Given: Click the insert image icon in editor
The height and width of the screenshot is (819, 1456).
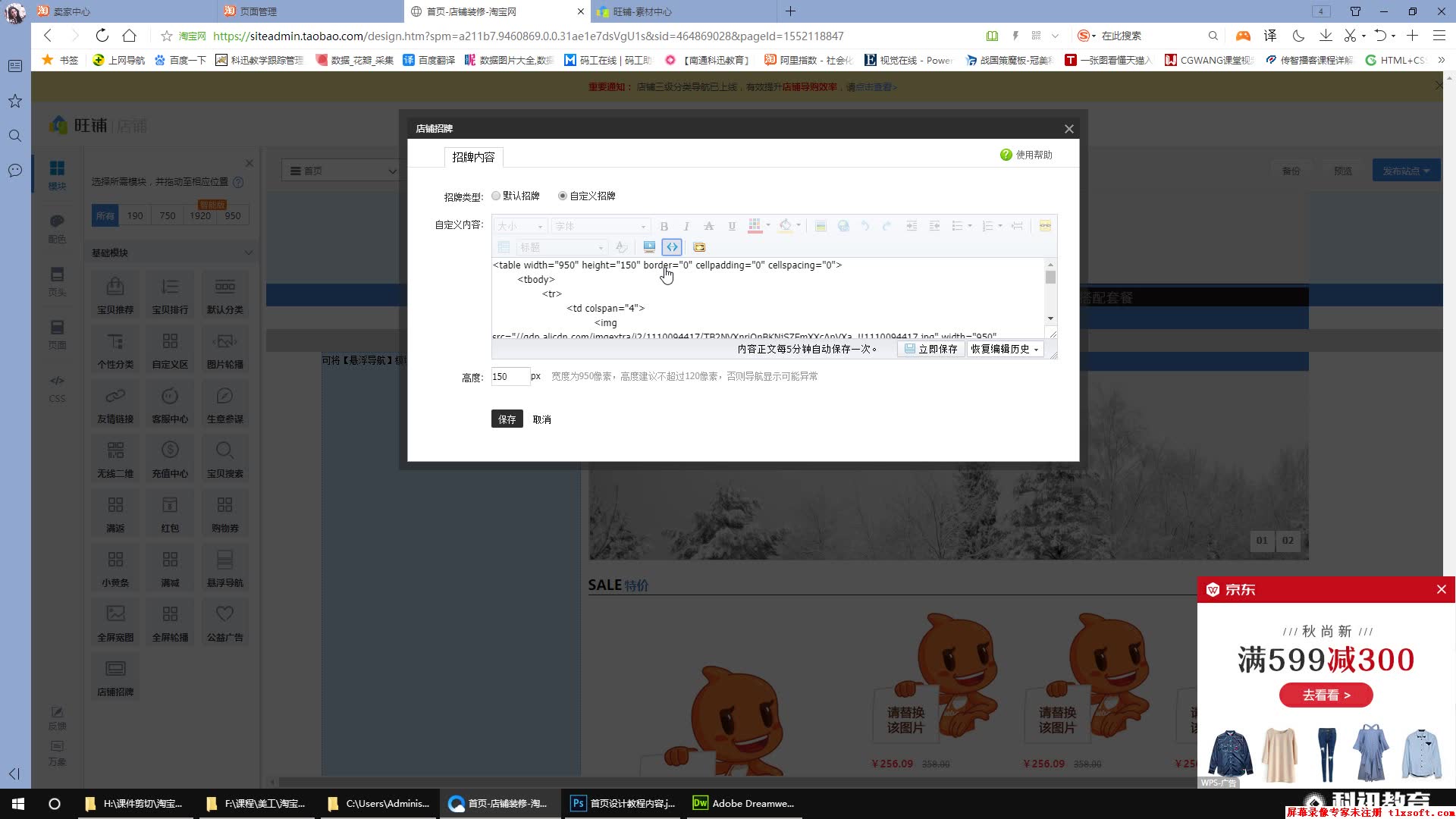Looking at the screenshot, I should 821,226.
